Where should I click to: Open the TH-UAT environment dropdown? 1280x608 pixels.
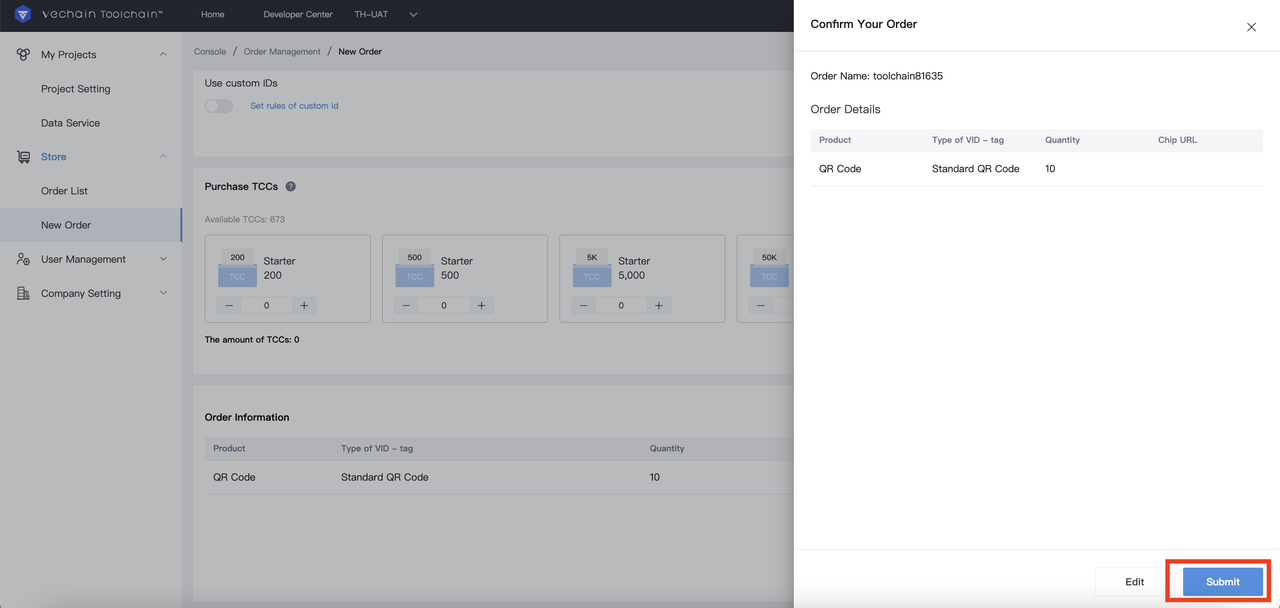(x=386, y=15)
